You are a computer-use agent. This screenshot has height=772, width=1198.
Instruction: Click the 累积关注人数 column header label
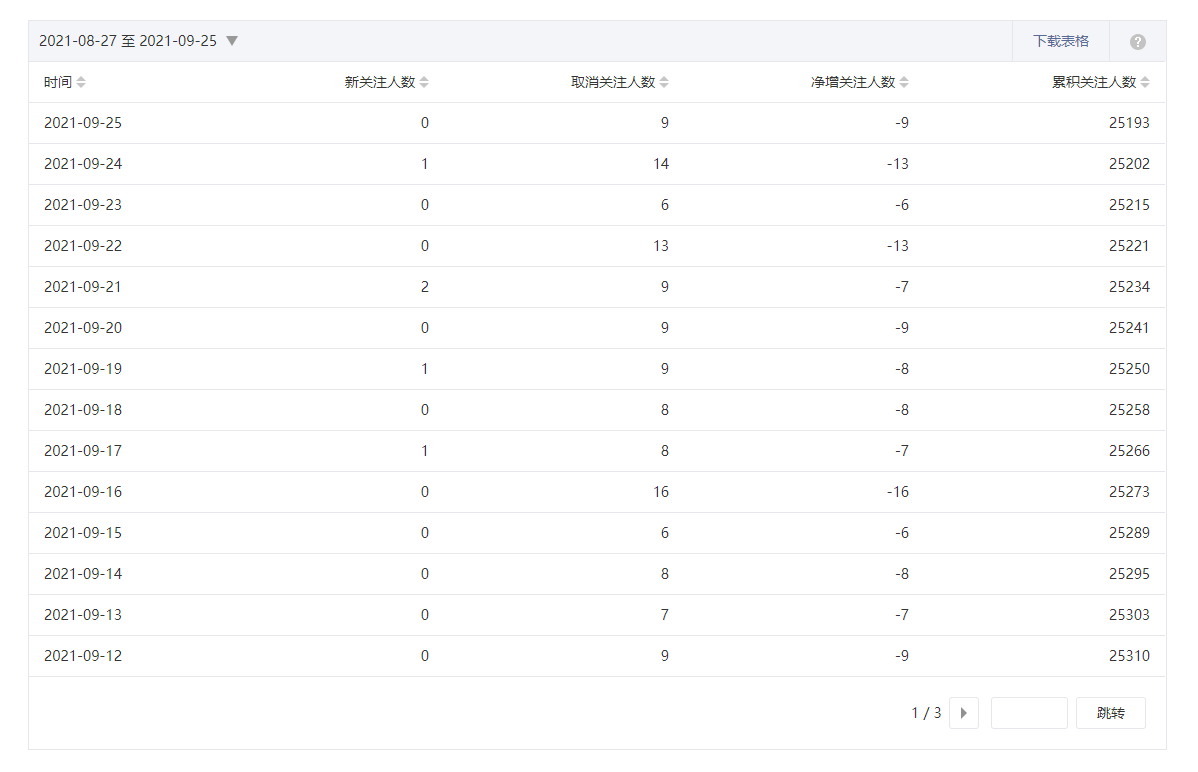click(x=1094, y=82)
